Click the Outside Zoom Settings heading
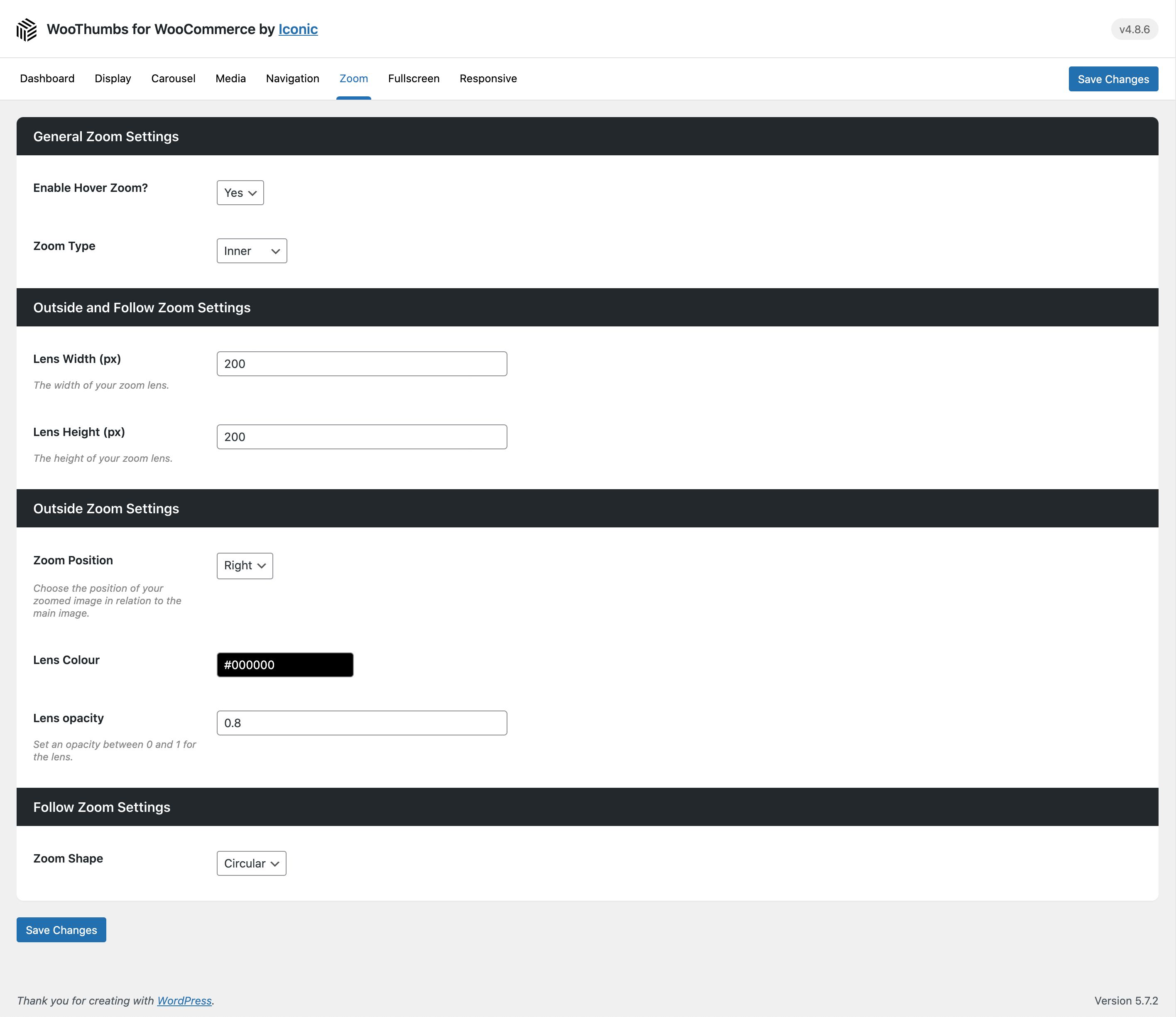Image resolution: width=1176 pixels, height=1017 pixels. point(106,508)
